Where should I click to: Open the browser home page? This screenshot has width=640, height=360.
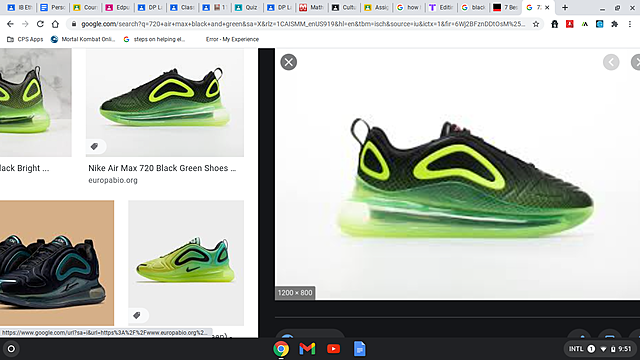coord(55,24)
